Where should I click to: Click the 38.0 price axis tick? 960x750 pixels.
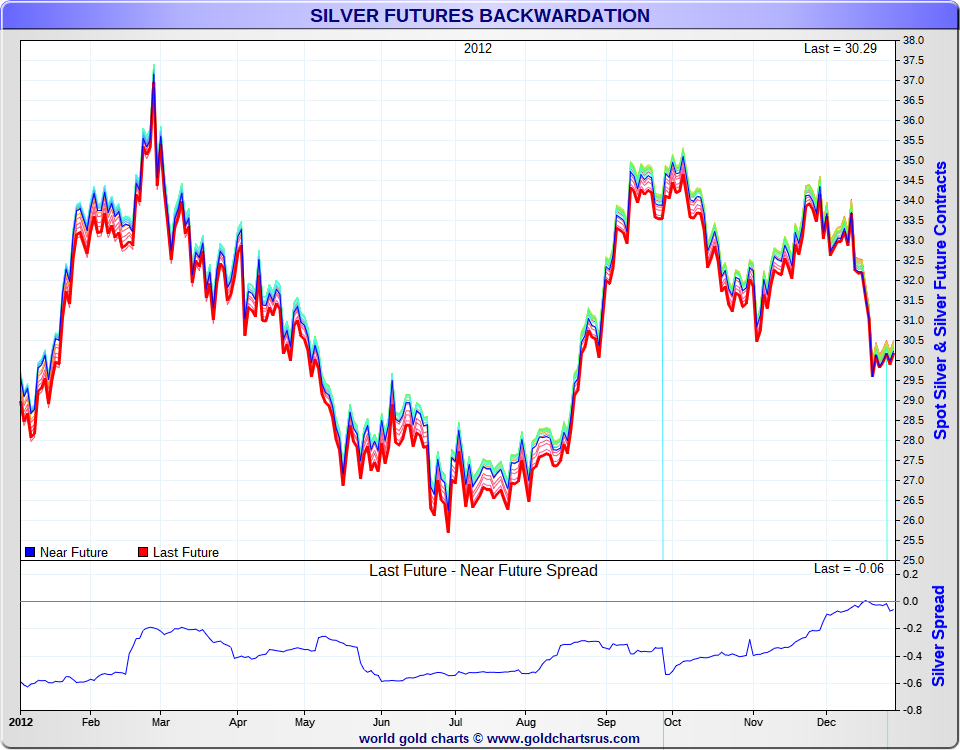[x=913, y=40]
